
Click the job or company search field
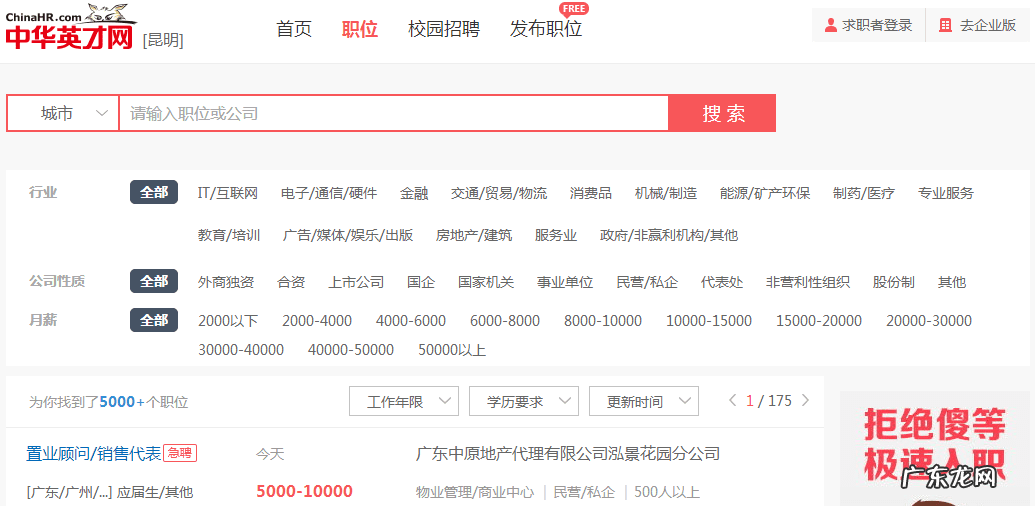(x=393, y=114)
